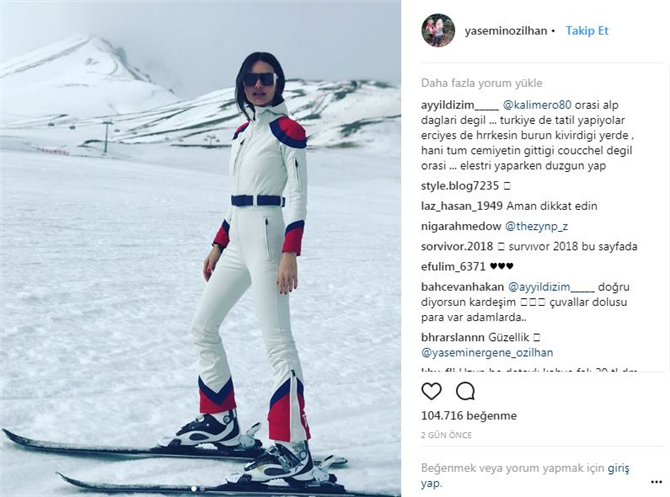670x497 pixels.
Task: View sorvivor.2018 commenter profile
Action: click(457, 247)
